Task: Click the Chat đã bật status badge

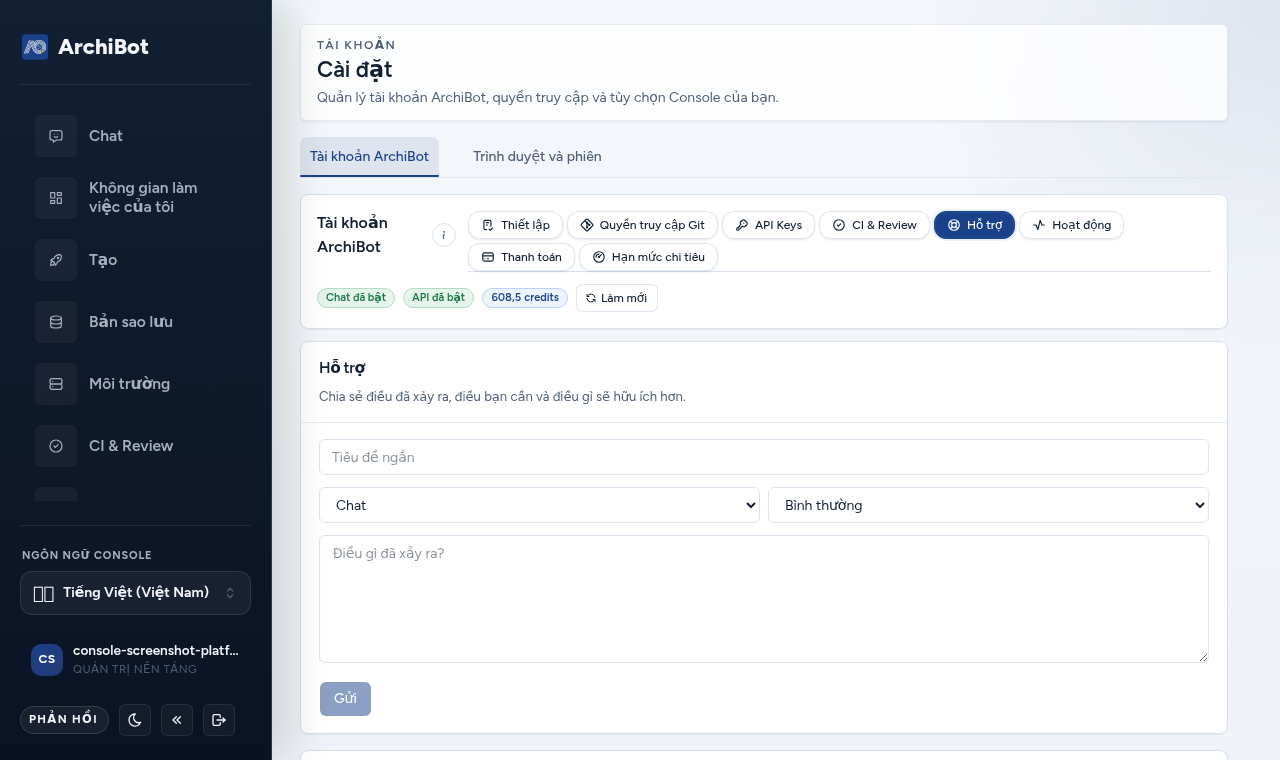Action: point(356,298)
